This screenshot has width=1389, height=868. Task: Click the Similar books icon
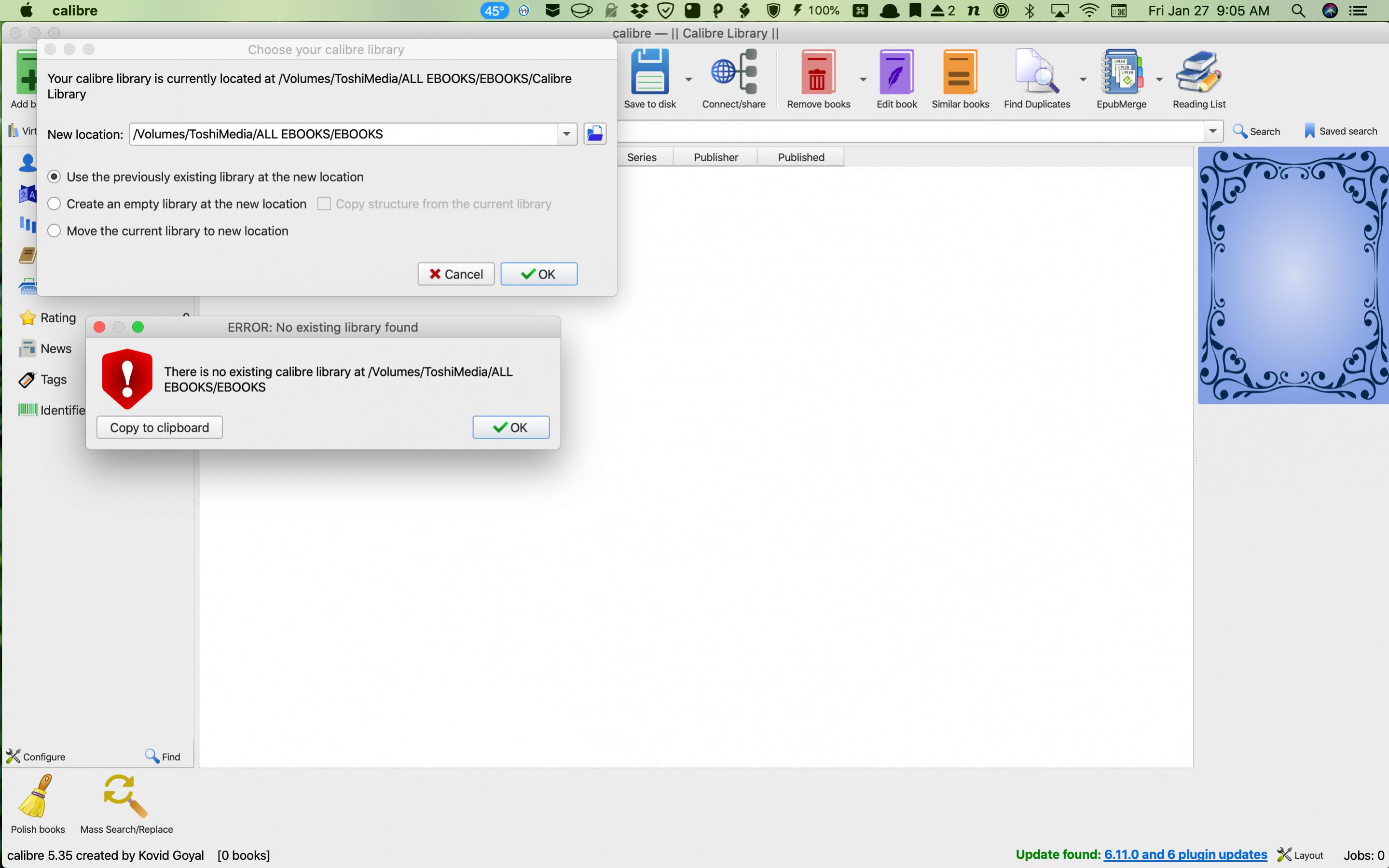(x=960, y=72)
